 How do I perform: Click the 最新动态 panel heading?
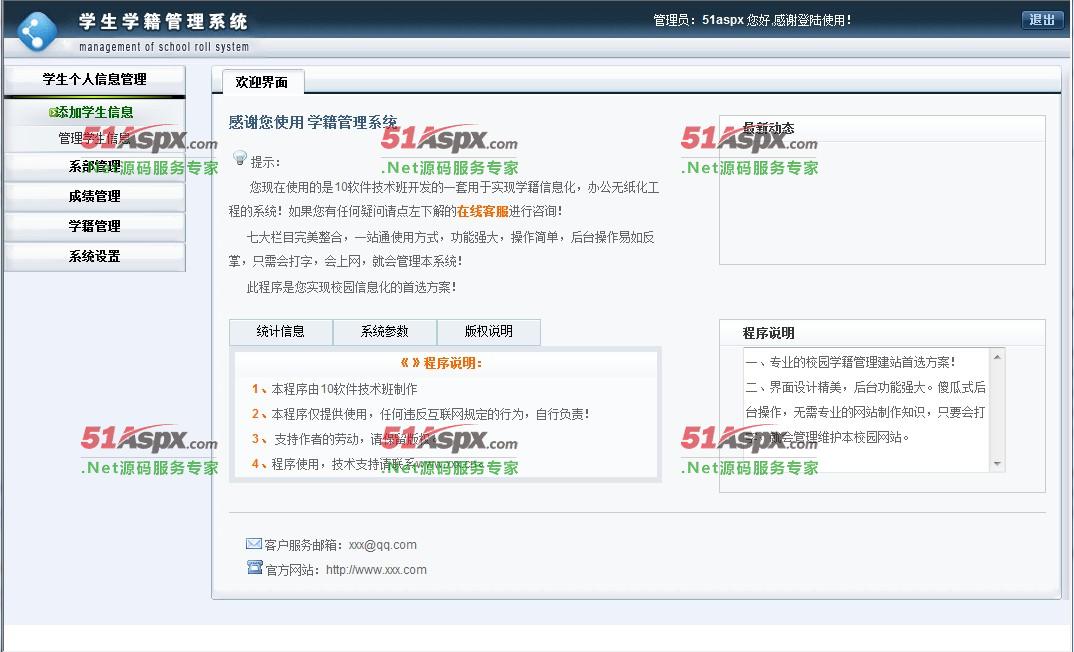pyautogui.click(x=769, y=128)
